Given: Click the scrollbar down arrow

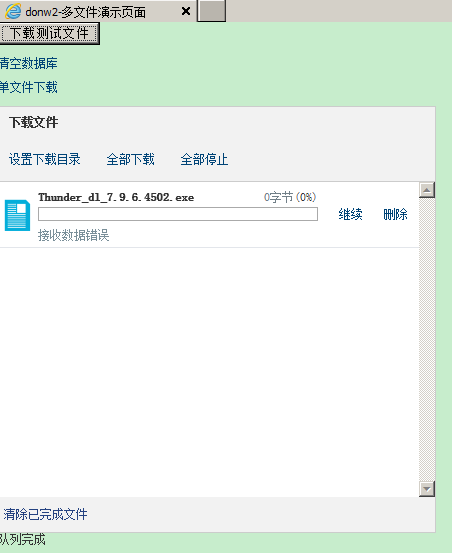Looking at the screenshot, I should (x=427, y=489).
